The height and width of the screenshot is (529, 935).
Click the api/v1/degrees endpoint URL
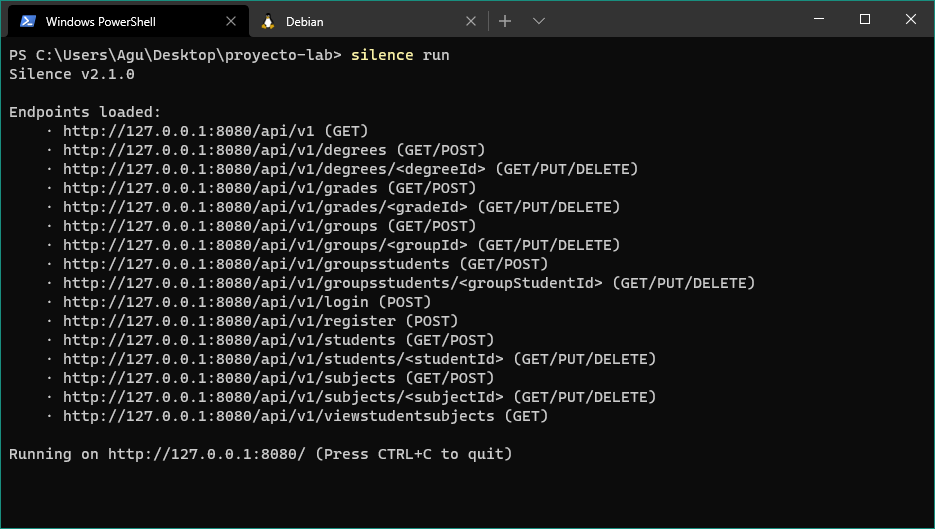click(x=225, y=150)
